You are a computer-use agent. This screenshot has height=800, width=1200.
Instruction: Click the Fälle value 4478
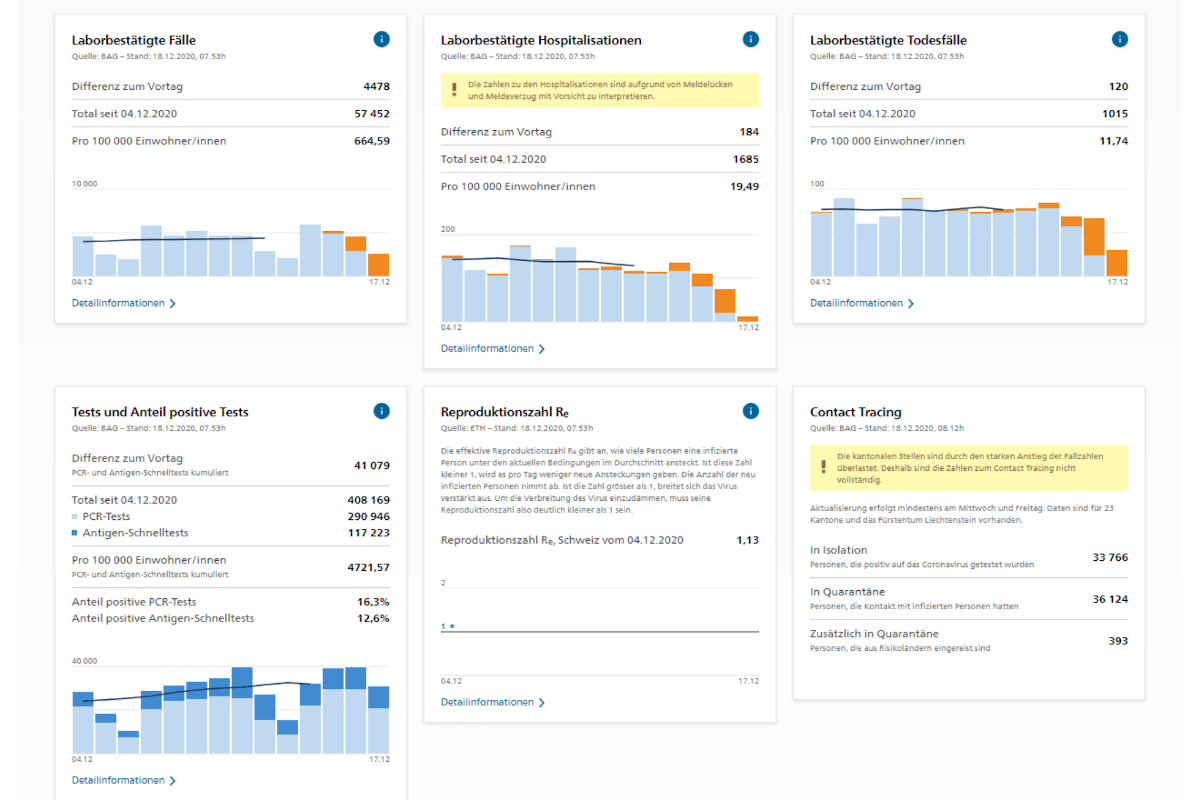pos(377,86)
